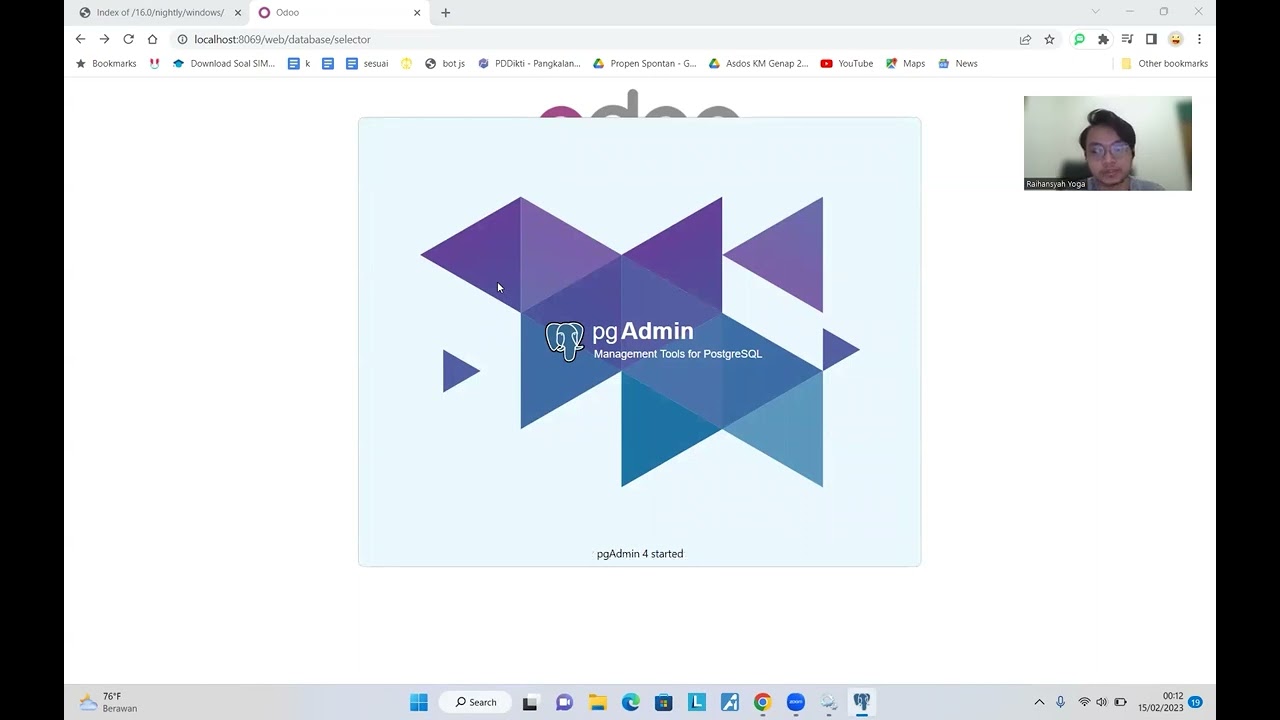Viewport: 1280px width, 720px height.
Task: Share this page via the address bar icon
Action: pyautogui.click(x=1025, y=39)
